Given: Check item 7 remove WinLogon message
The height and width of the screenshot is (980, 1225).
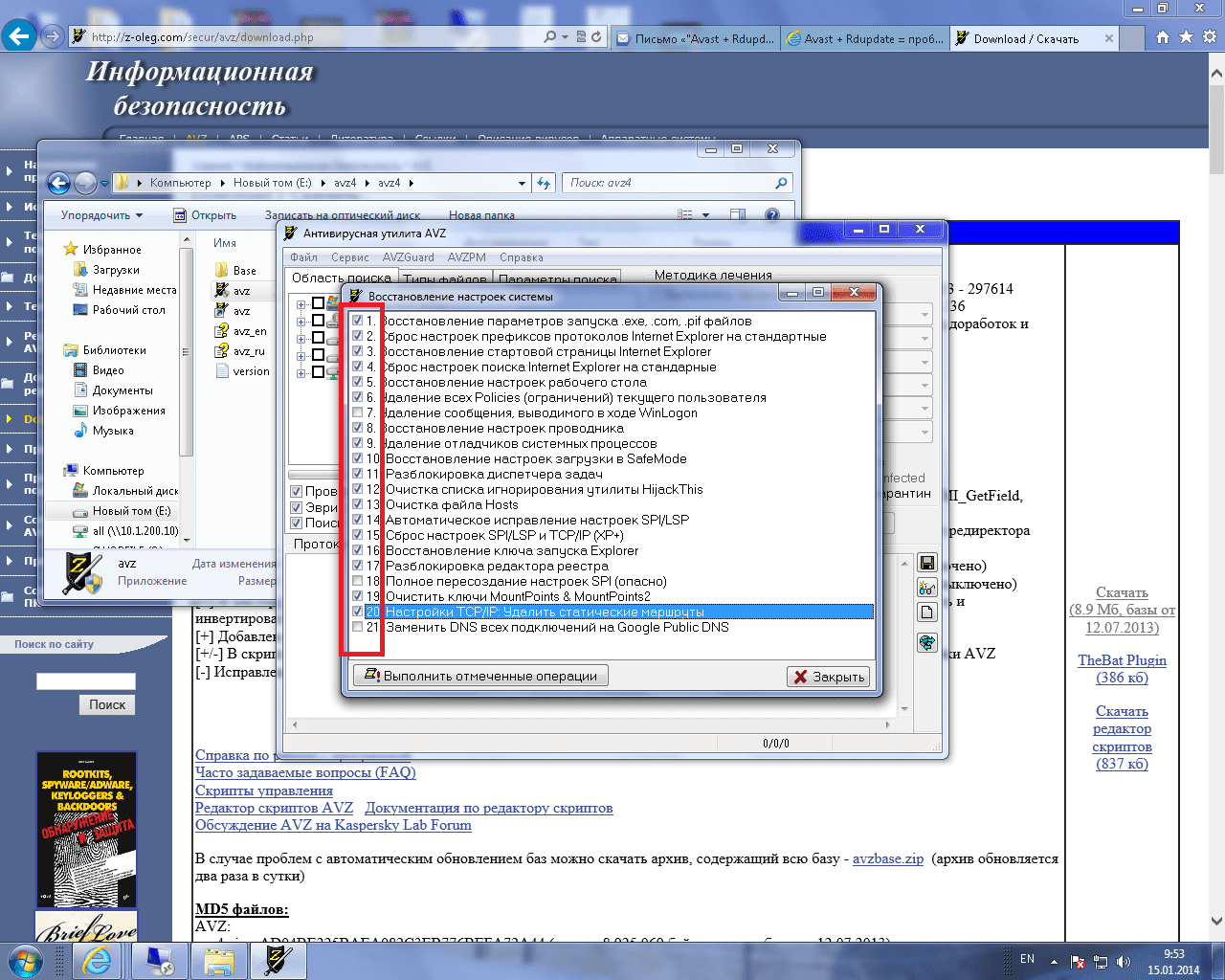Looking at the screenshot, I should 358,412.
